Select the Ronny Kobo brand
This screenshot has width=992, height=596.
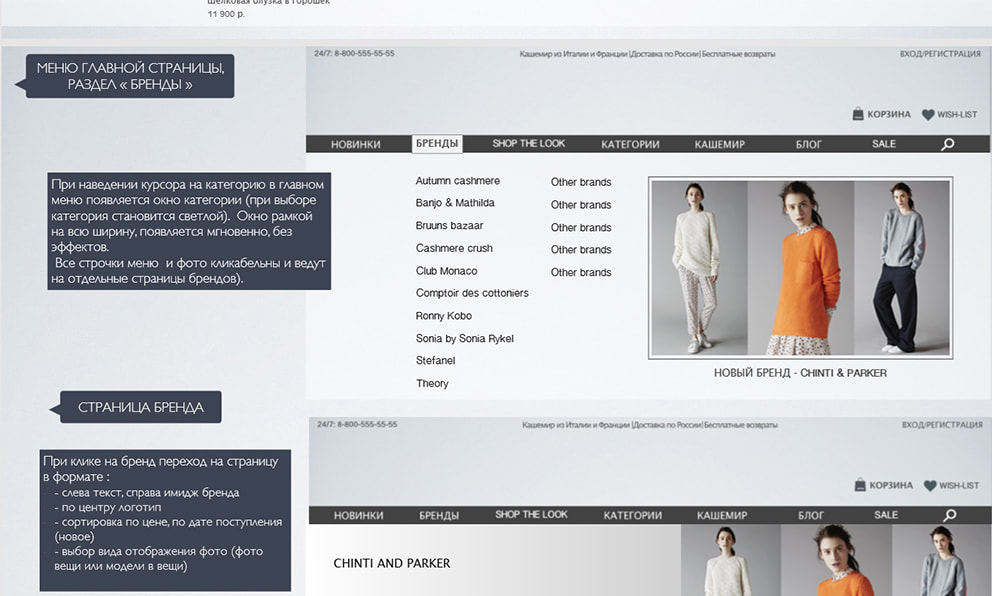[x=443, y=316]
